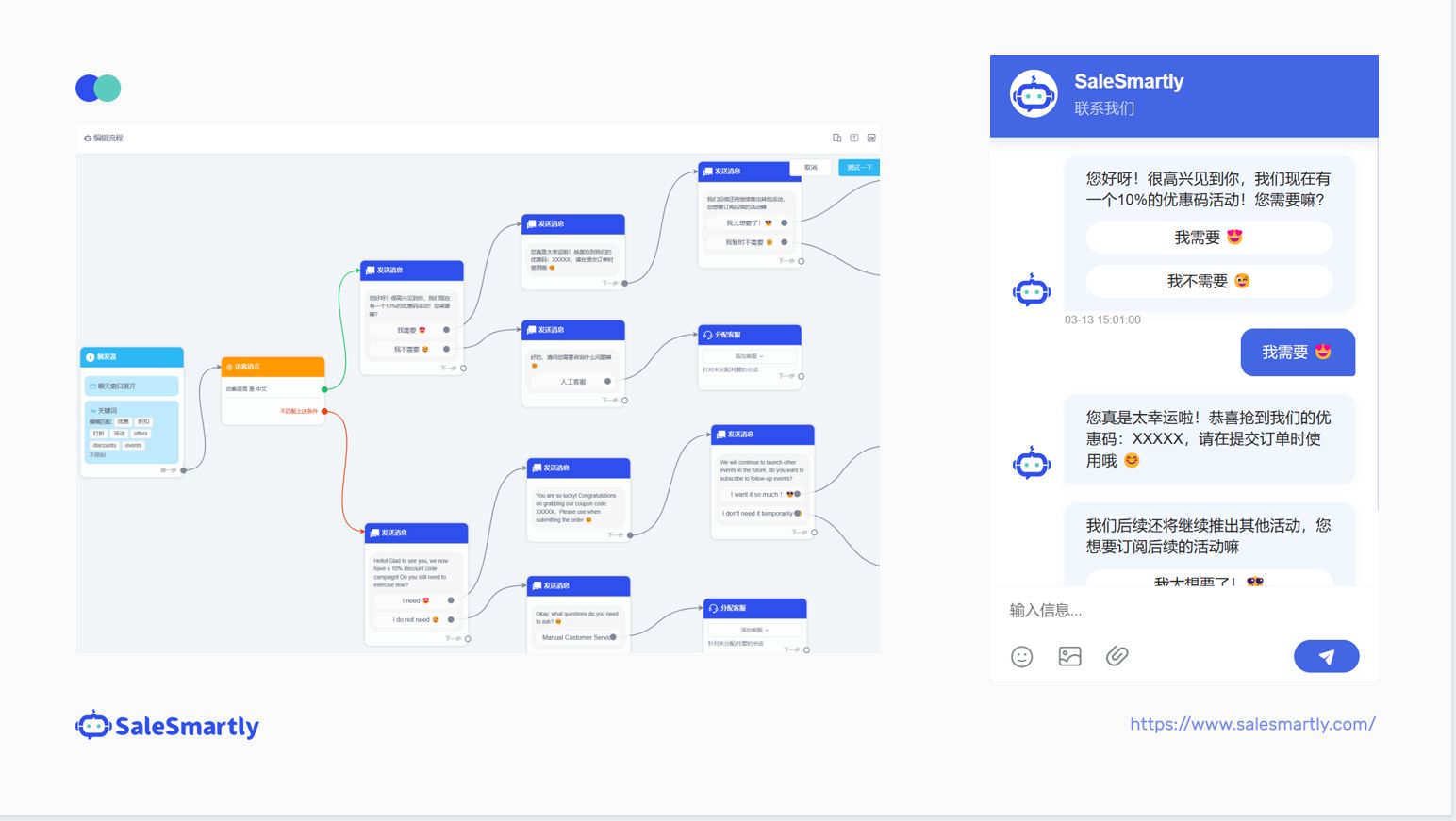Viewport: 1456px width, 821px height.
Task: Open the help icon in flow editor toolbar
Action: click(x=854, y=138)
